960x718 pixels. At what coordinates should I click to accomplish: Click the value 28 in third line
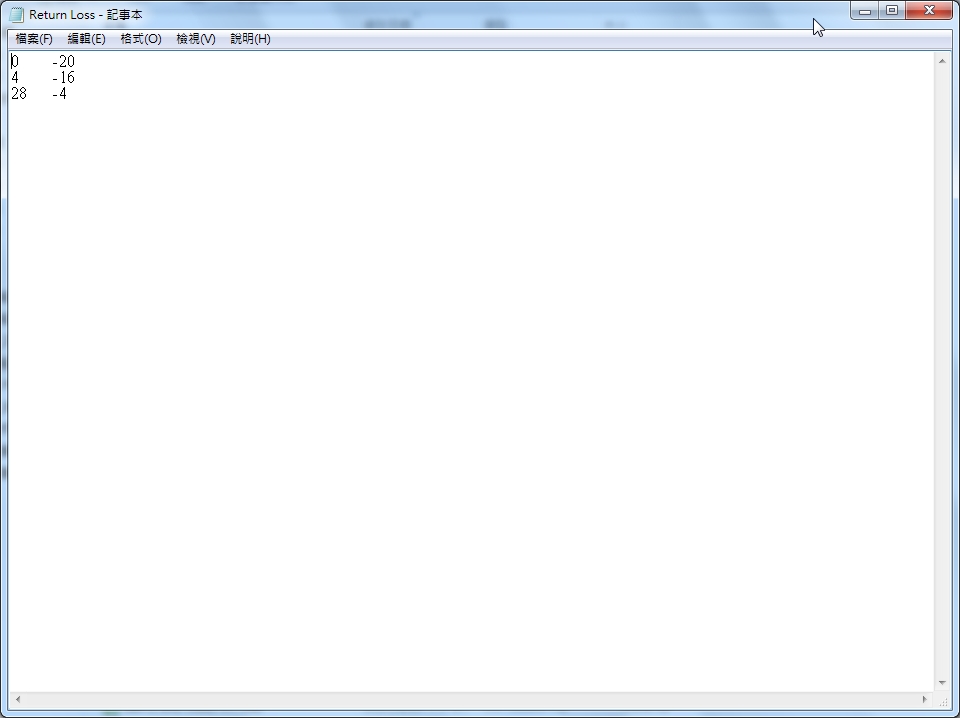19,94
